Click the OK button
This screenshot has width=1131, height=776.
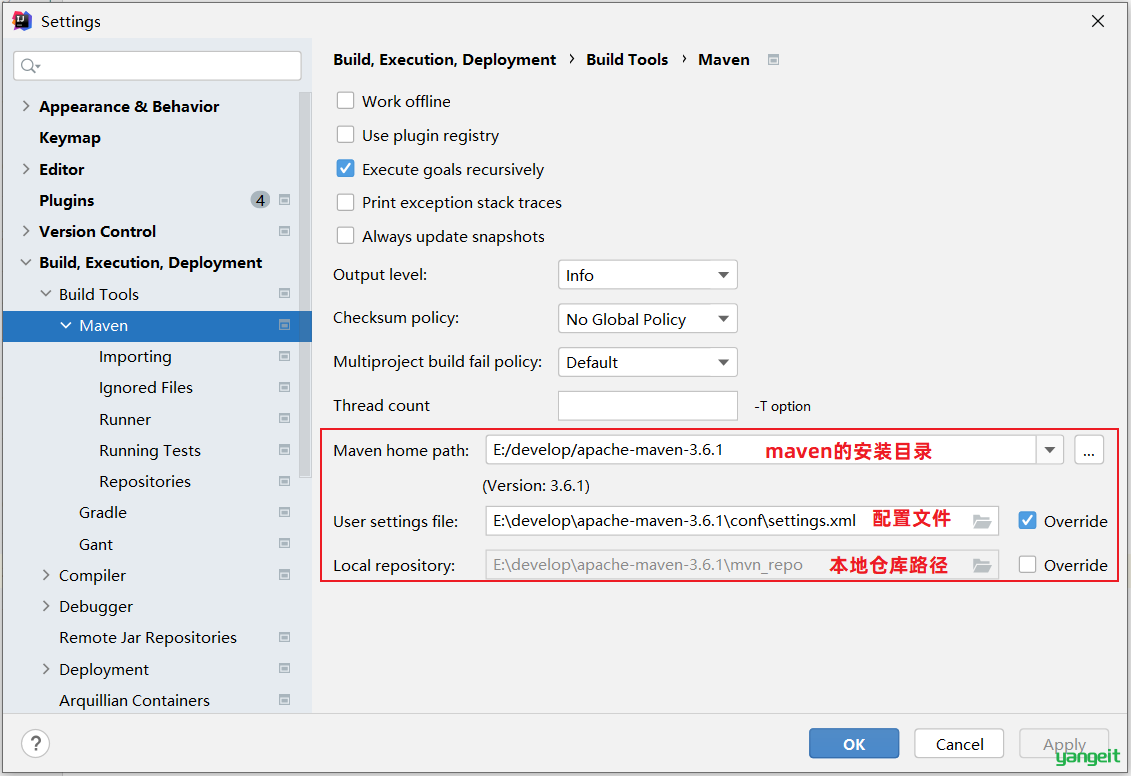tap(854, 744)
